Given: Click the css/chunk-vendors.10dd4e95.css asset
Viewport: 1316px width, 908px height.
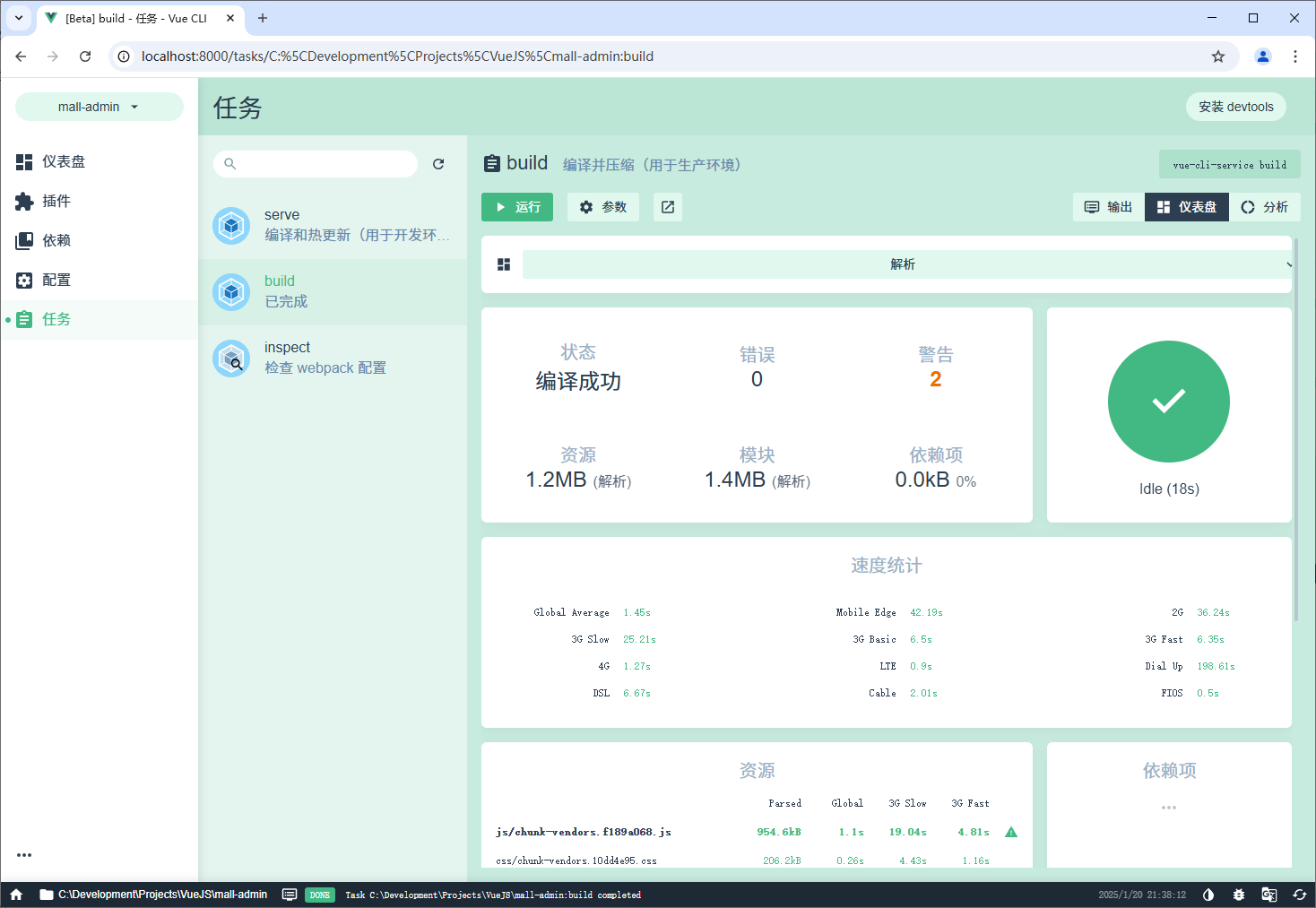Looking at the screenshot, I should (x=576, y=860).
